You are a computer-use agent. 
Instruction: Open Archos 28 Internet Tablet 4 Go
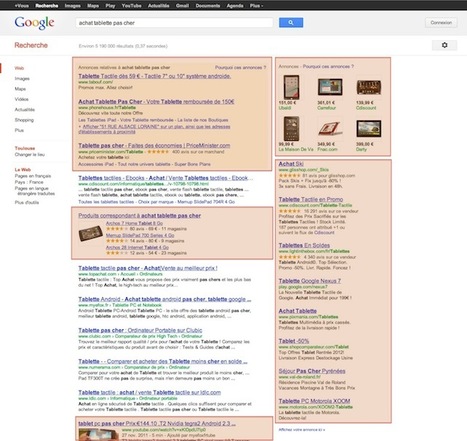(x=137, y=247)
